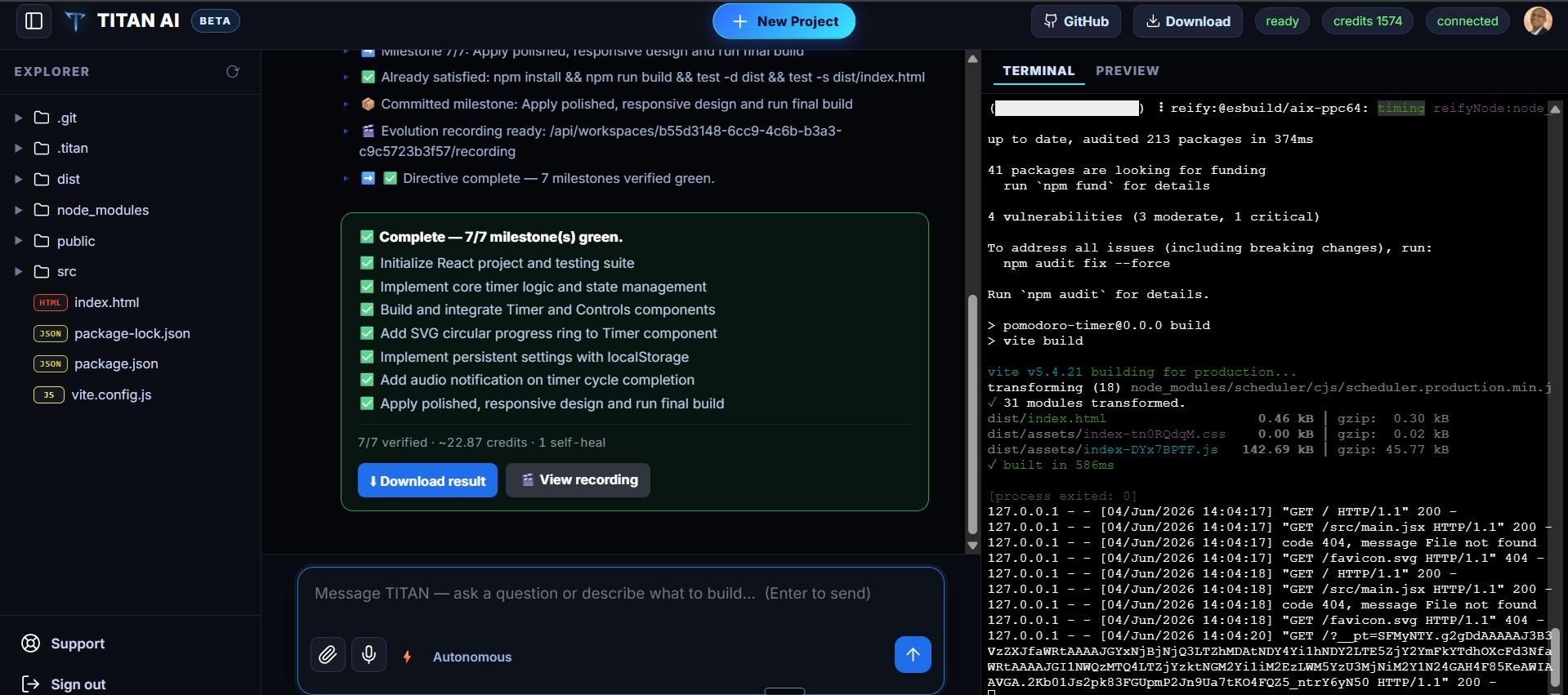Toggle the 'Add SVG circular progress ring' checkbox
The height and width of the screenshot is (695, 1568).
click(367, 333)
